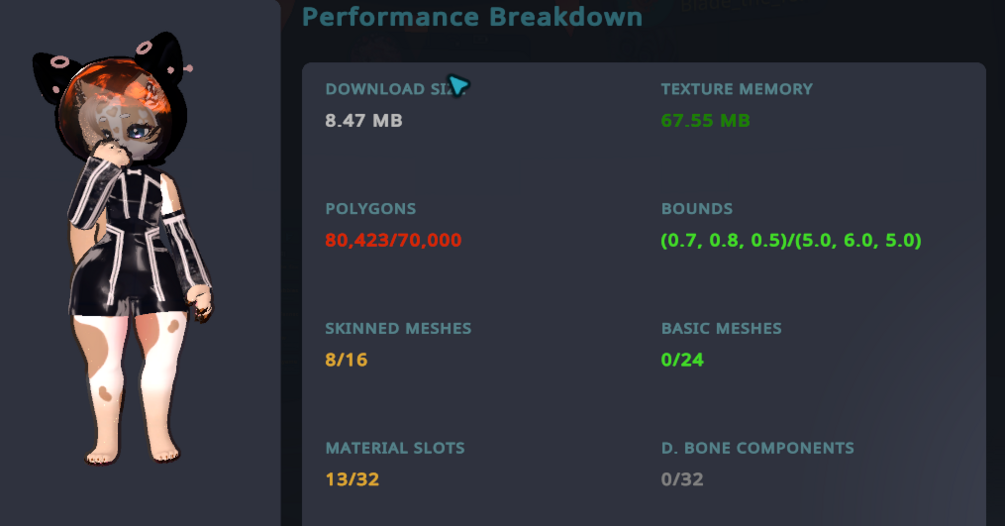This screenshot has height=526, width=1005.
Task: Select the Texture Memory label
Action: pyautogui.click(x=736, y=89)
